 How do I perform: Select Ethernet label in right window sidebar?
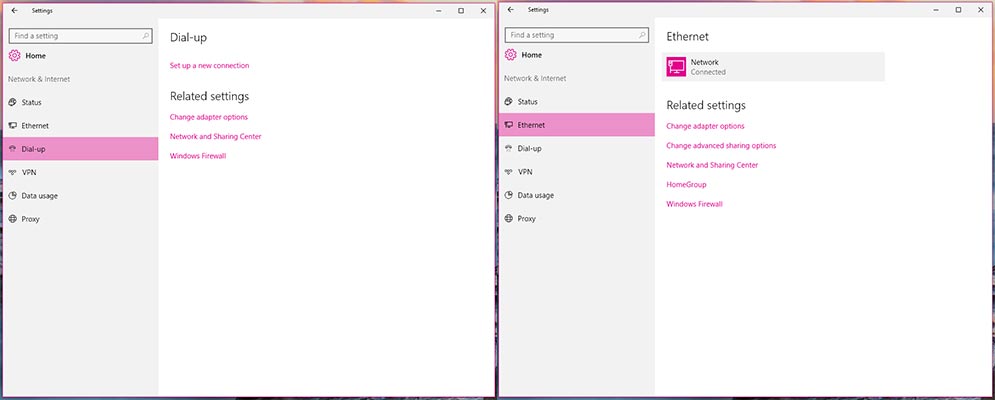coord(531,125)
